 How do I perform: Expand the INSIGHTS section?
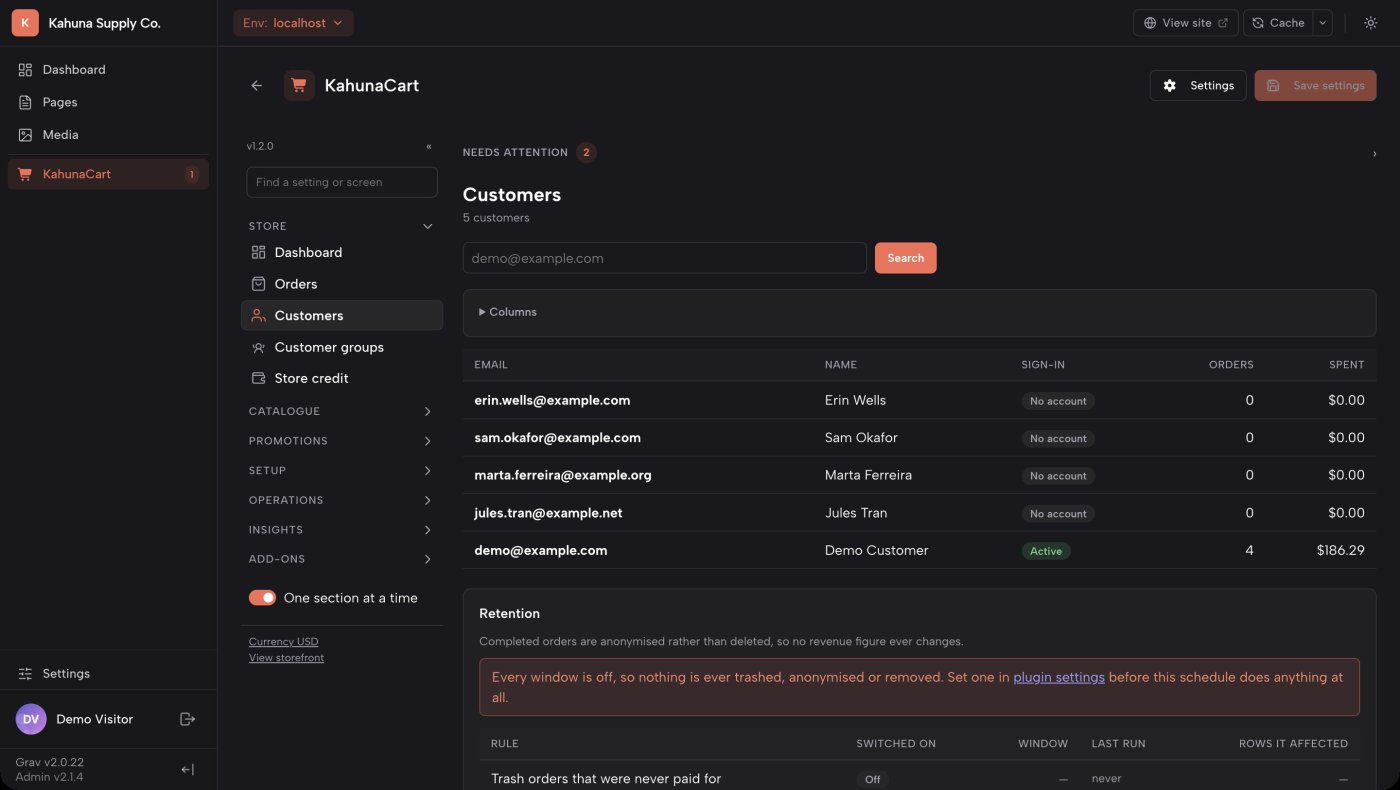[342, 530]
